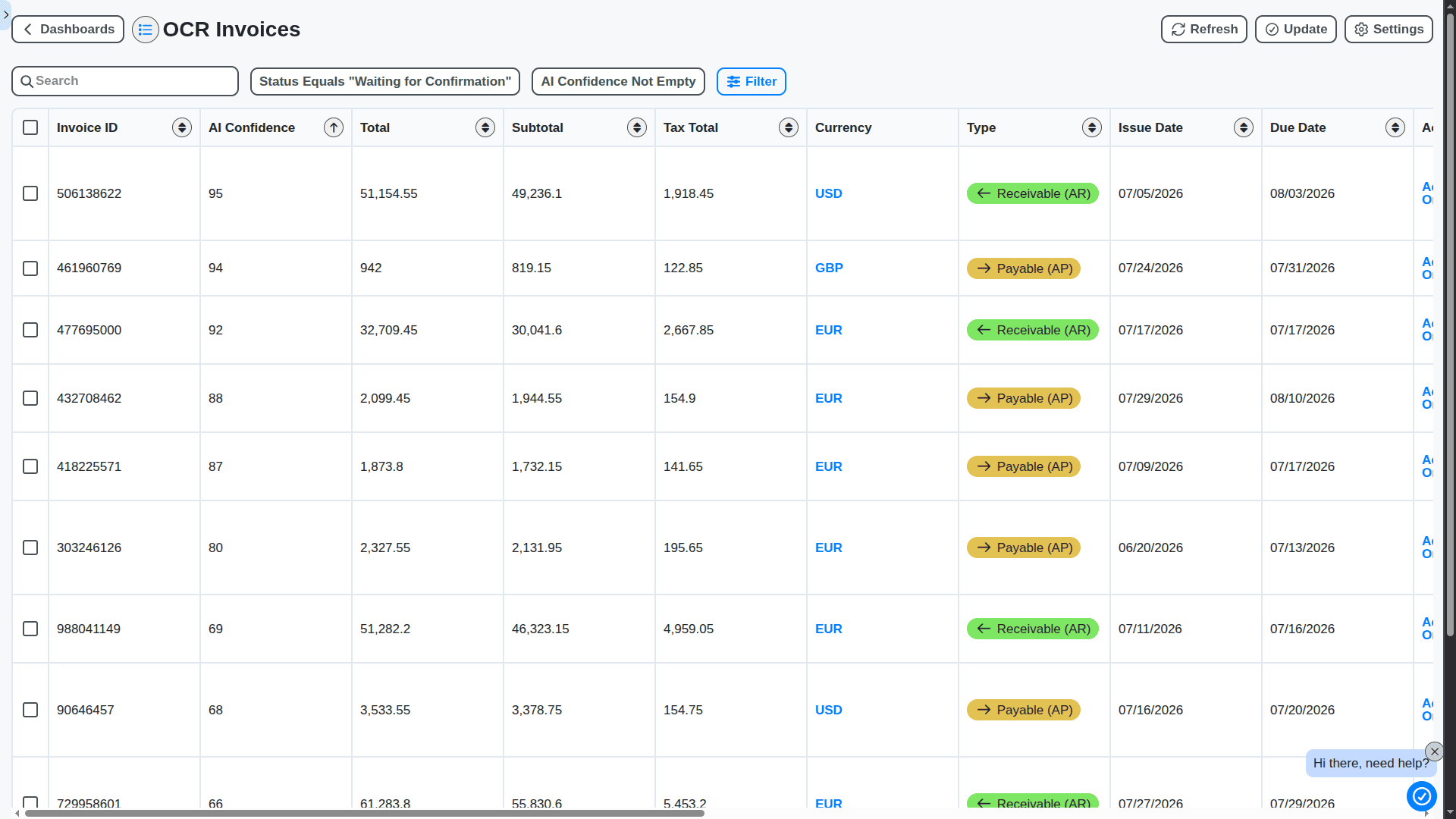Open the Filter panel

point(751,81)
